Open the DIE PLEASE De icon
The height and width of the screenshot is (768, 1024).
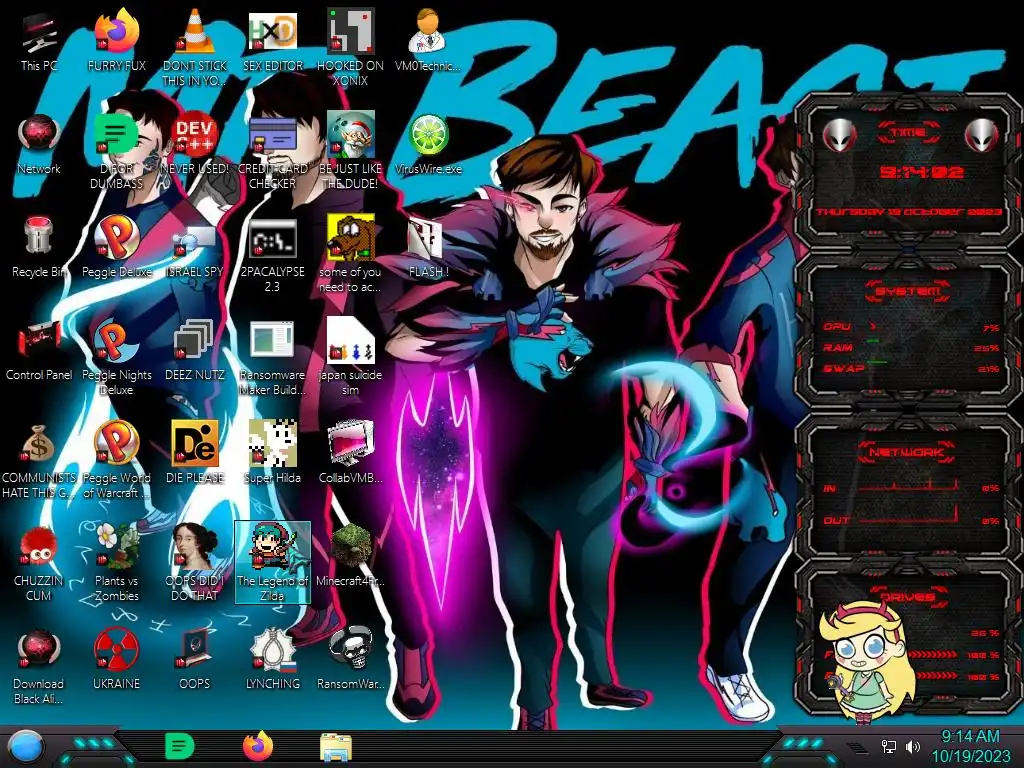pos(195,453)
